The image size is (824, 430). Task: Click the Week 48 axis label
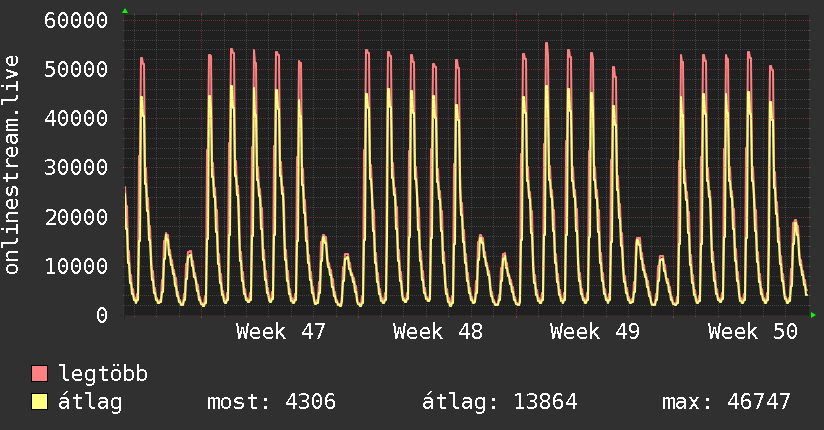pos(438,332)
